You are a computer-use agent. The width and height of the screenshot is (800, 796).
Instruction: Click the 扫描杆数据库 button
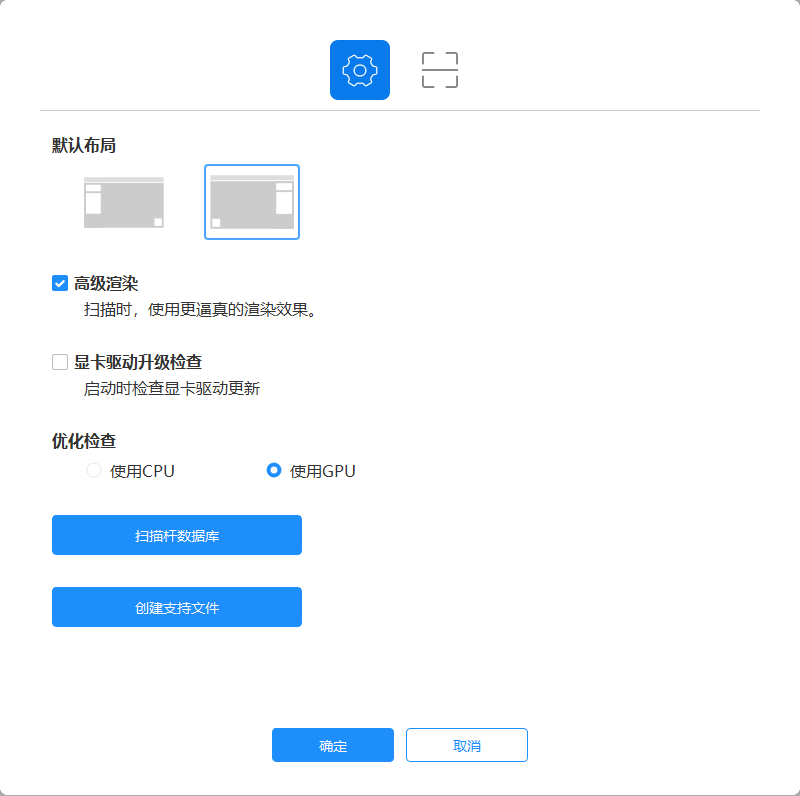tap(177, 535)
